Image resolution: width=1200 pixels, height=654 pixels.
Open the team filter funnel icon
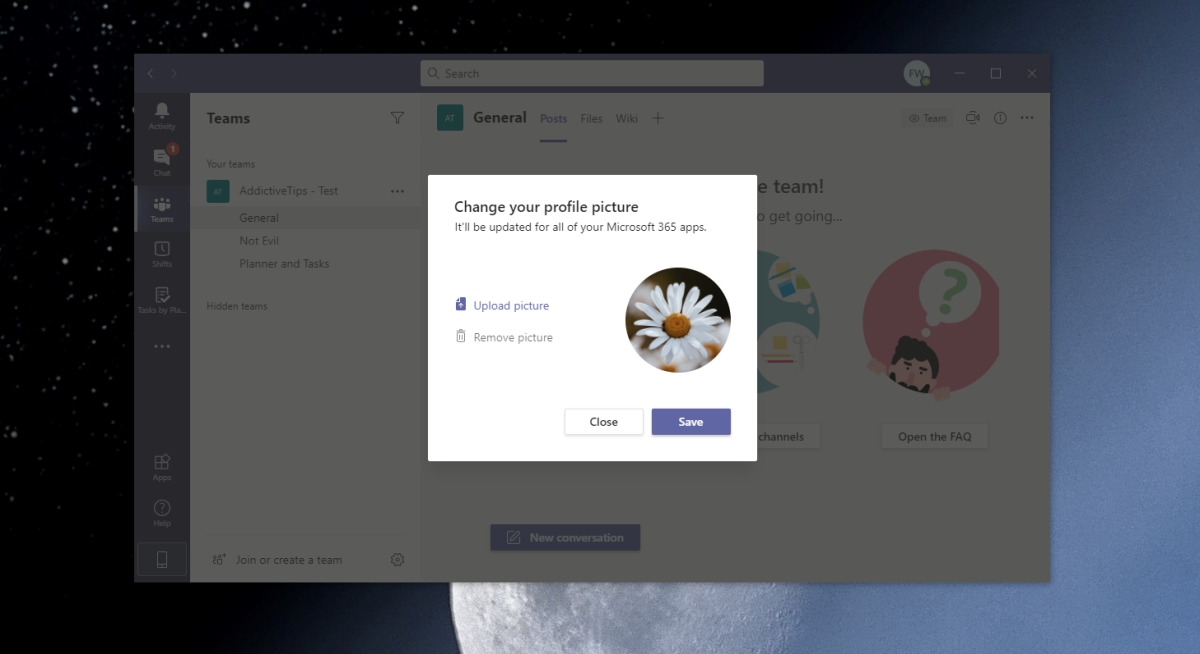pos(397,118)
